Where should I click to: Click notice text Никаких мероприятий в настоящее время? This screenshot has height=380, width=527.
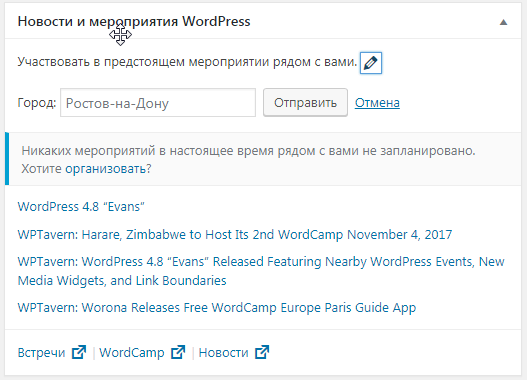point(248,151)
